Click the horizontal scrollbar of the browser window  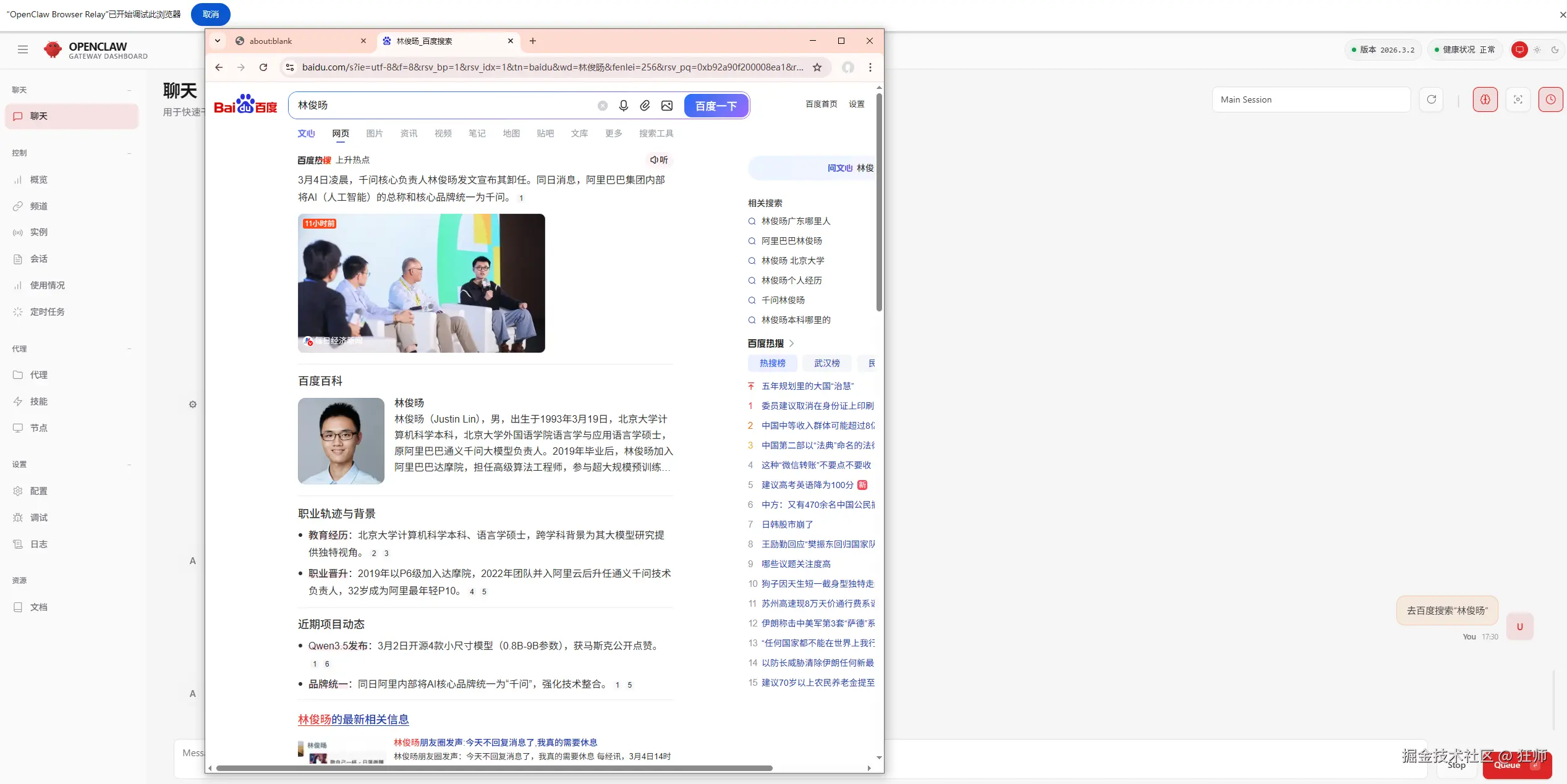pos(495,768)
